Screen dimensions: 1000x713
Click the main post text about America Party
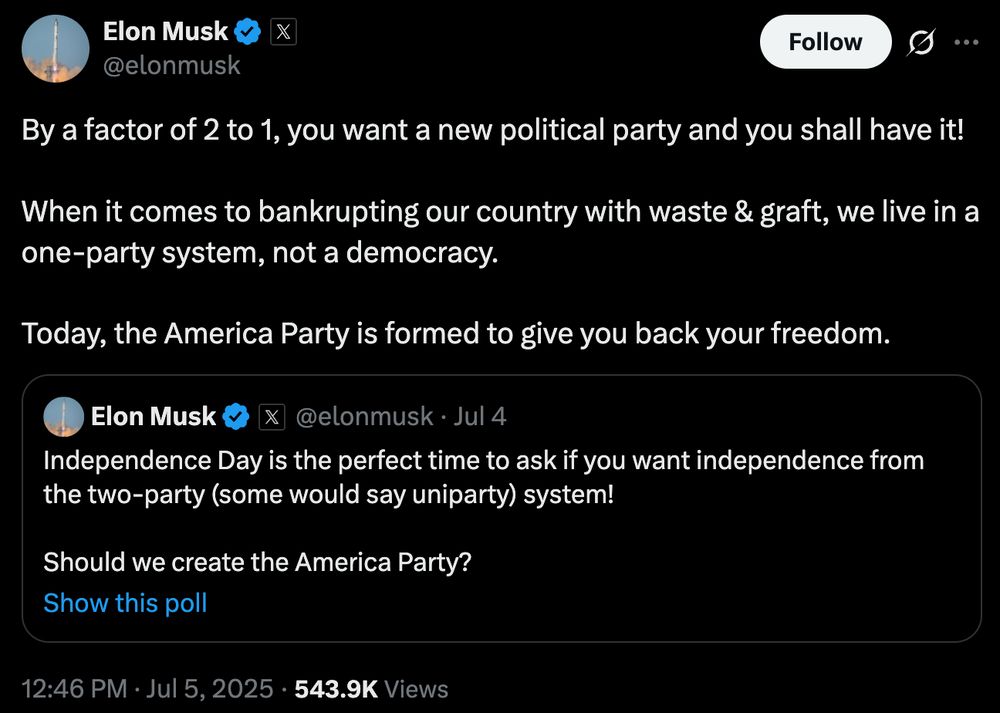(x=500, y=232)
